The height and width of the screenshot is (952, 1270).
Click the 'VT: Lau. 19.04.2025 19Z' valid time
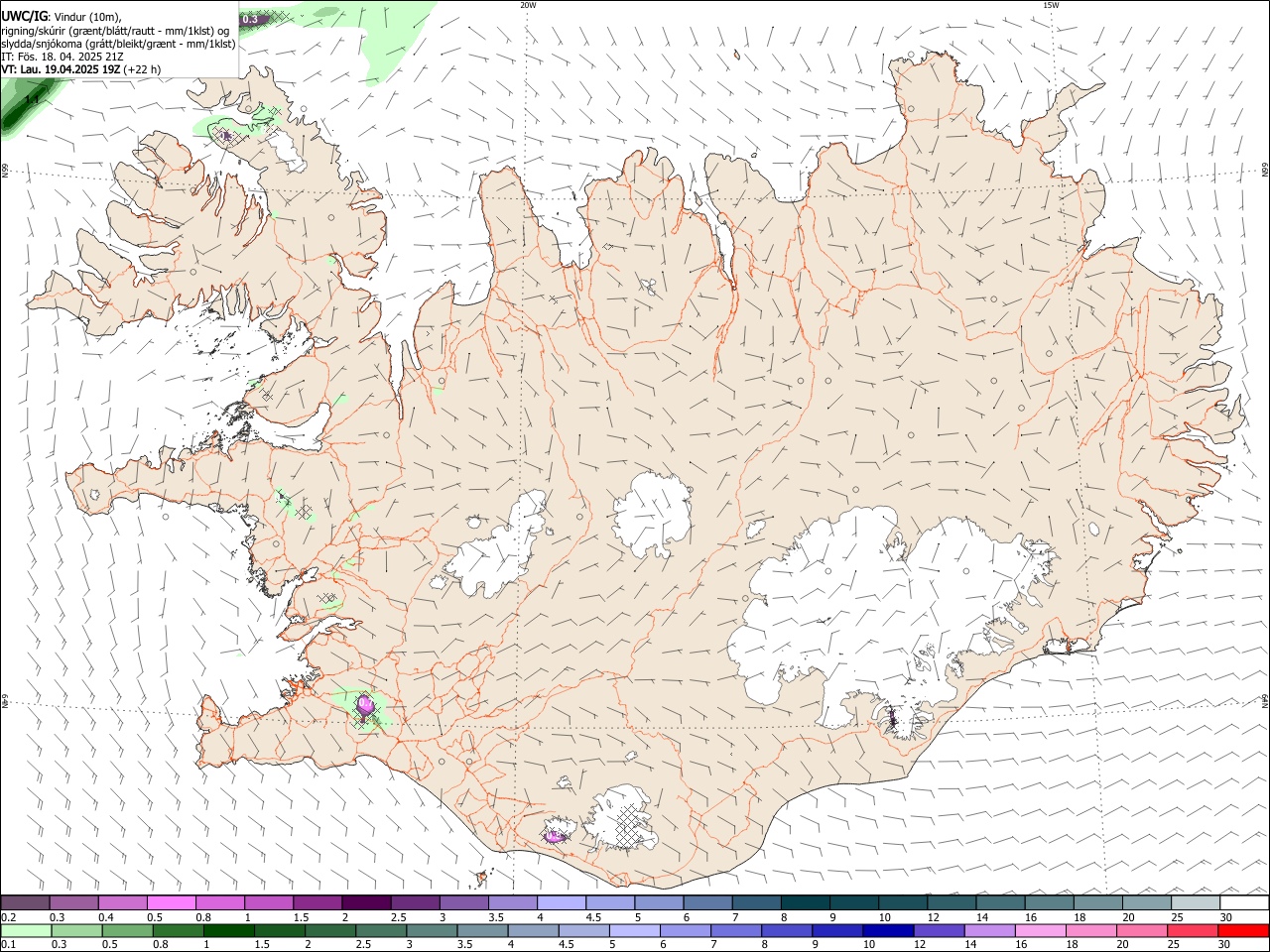point(62,69)
